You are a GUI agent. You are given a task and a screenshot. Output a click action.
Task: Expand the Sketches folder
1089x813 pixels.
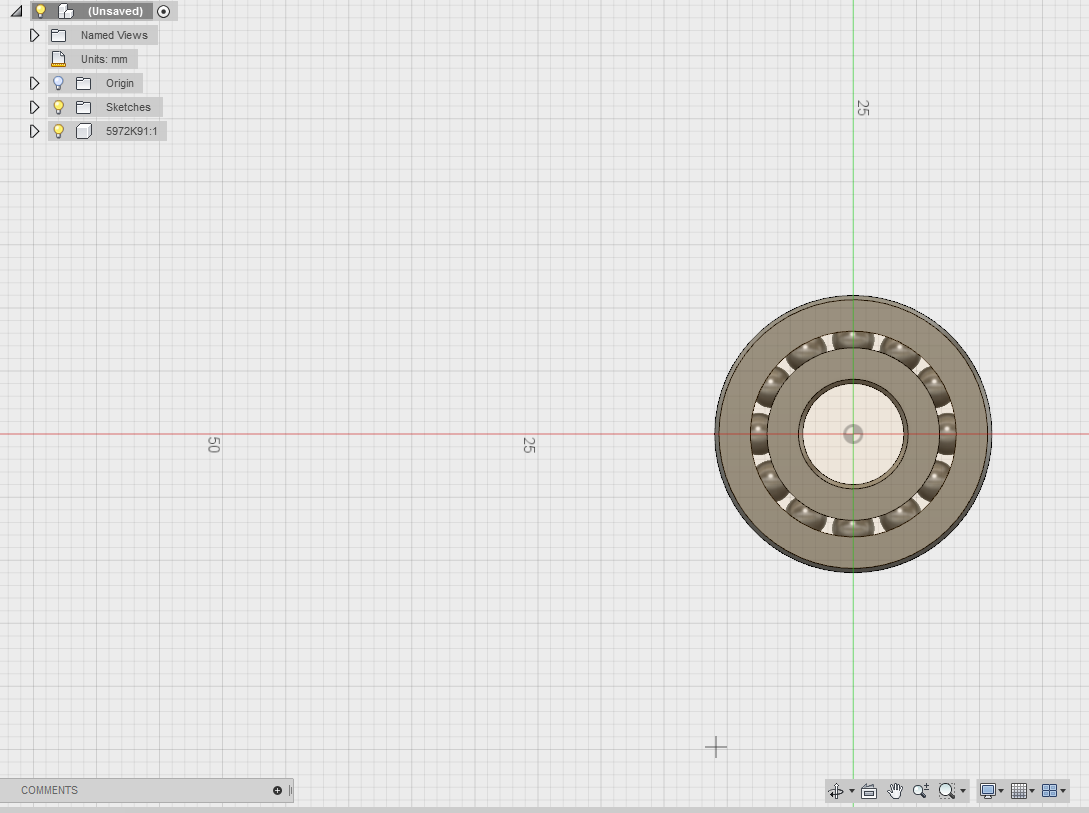point(34,107)
